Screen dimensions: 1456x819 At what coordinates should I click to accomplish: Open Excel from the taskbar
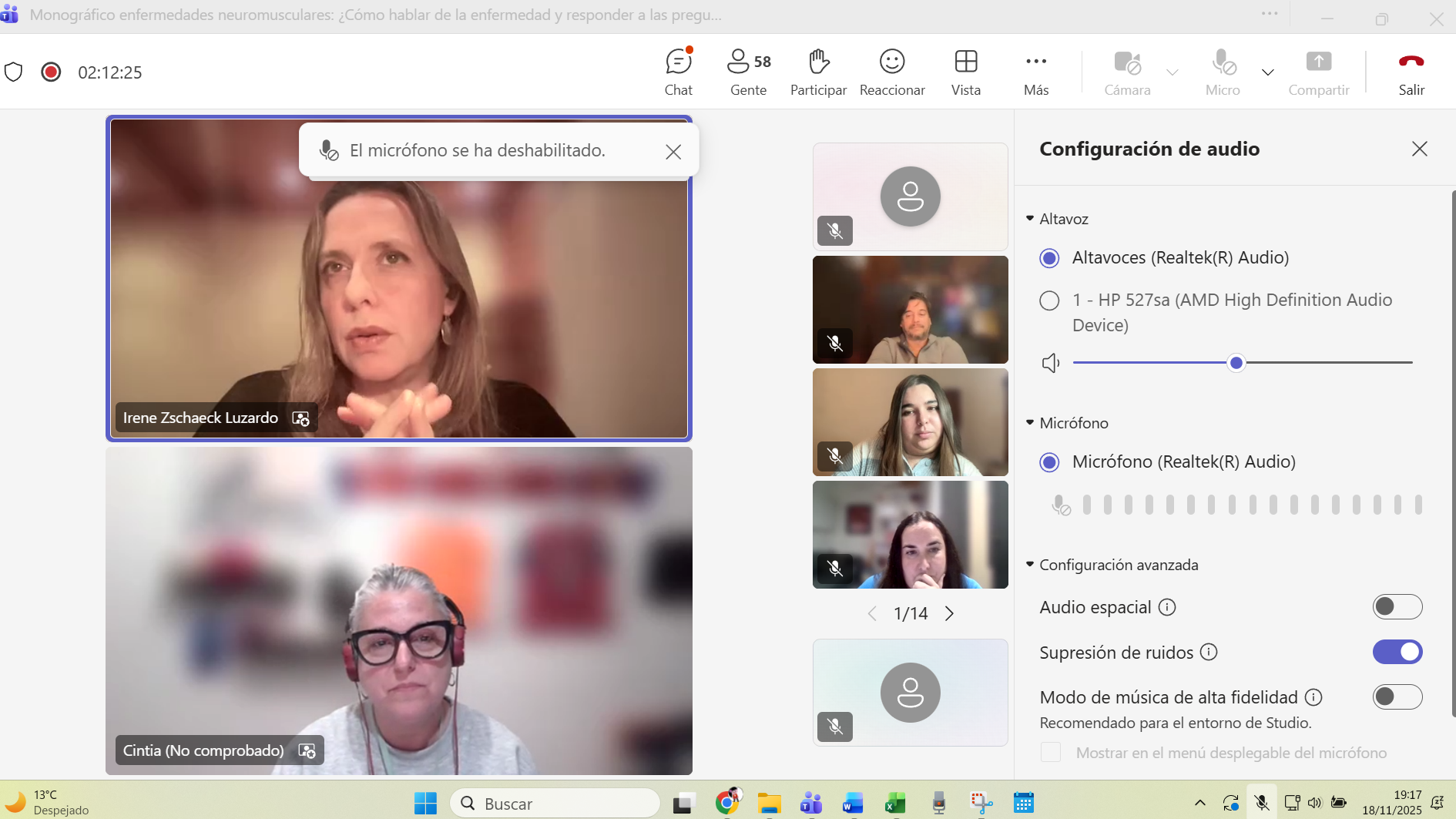[x=895, y=804]
